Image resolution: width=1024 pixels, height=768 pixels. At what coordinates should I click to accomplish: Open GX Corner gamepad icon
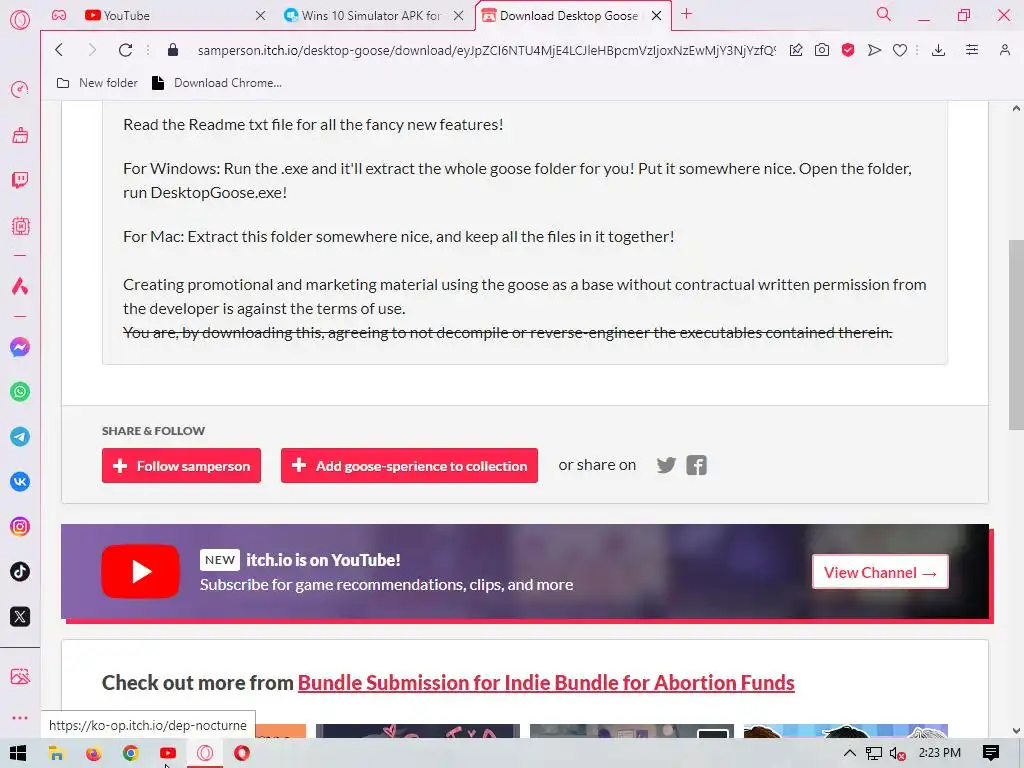click(59, 15)
